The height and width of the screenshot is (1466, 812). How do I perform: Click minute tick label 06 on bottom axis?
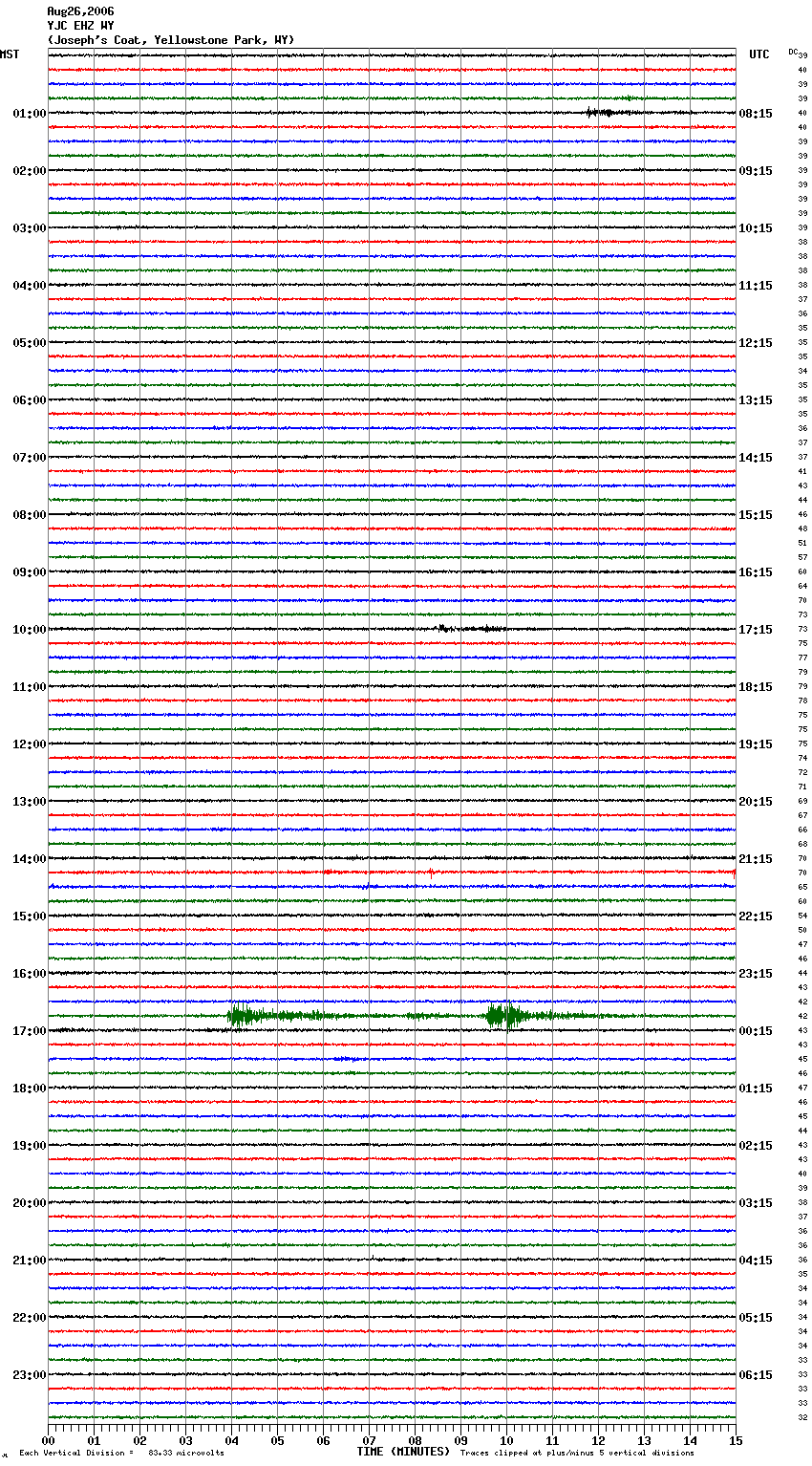pyautogui.click(x=323, y=1440)
